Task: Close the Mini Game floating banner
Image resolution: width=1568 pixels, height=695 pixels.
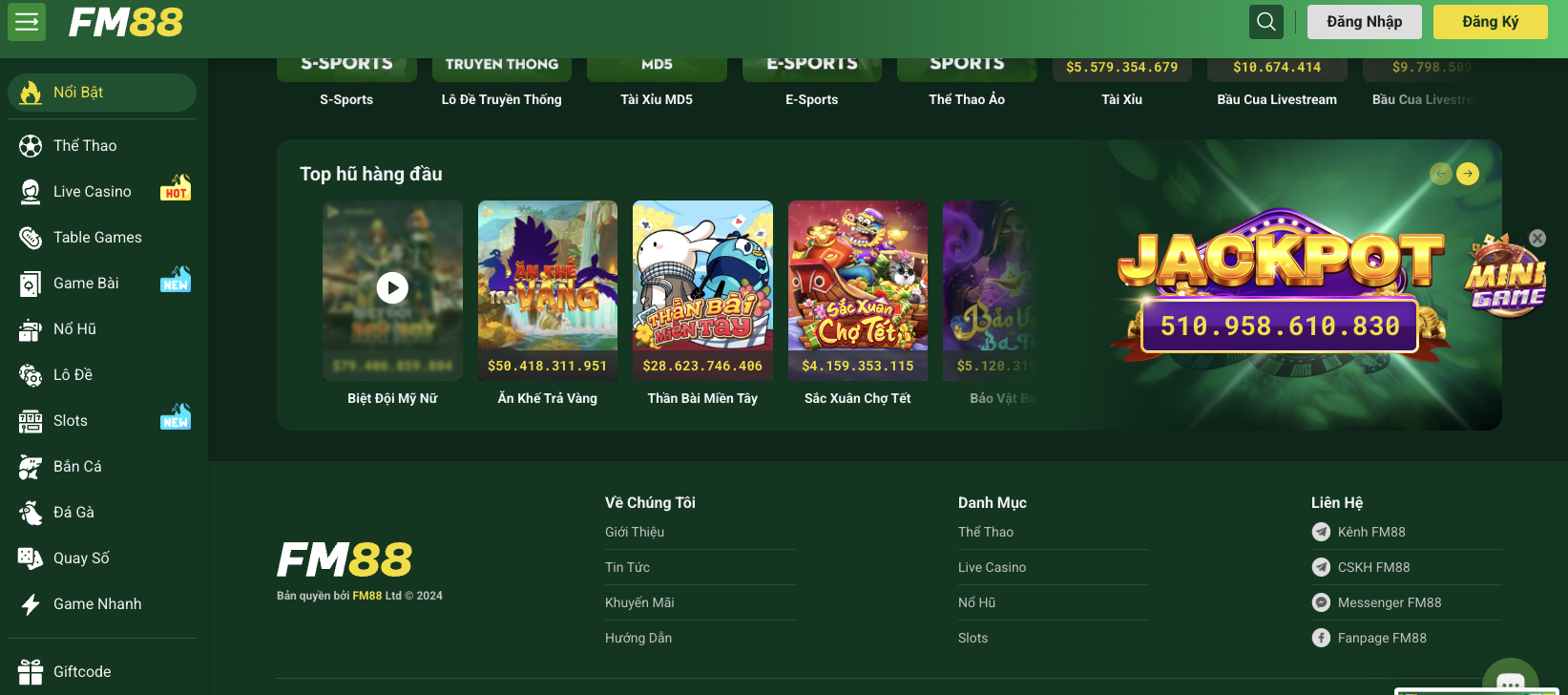Action: pyautogui.click(x=1537, y=239)
